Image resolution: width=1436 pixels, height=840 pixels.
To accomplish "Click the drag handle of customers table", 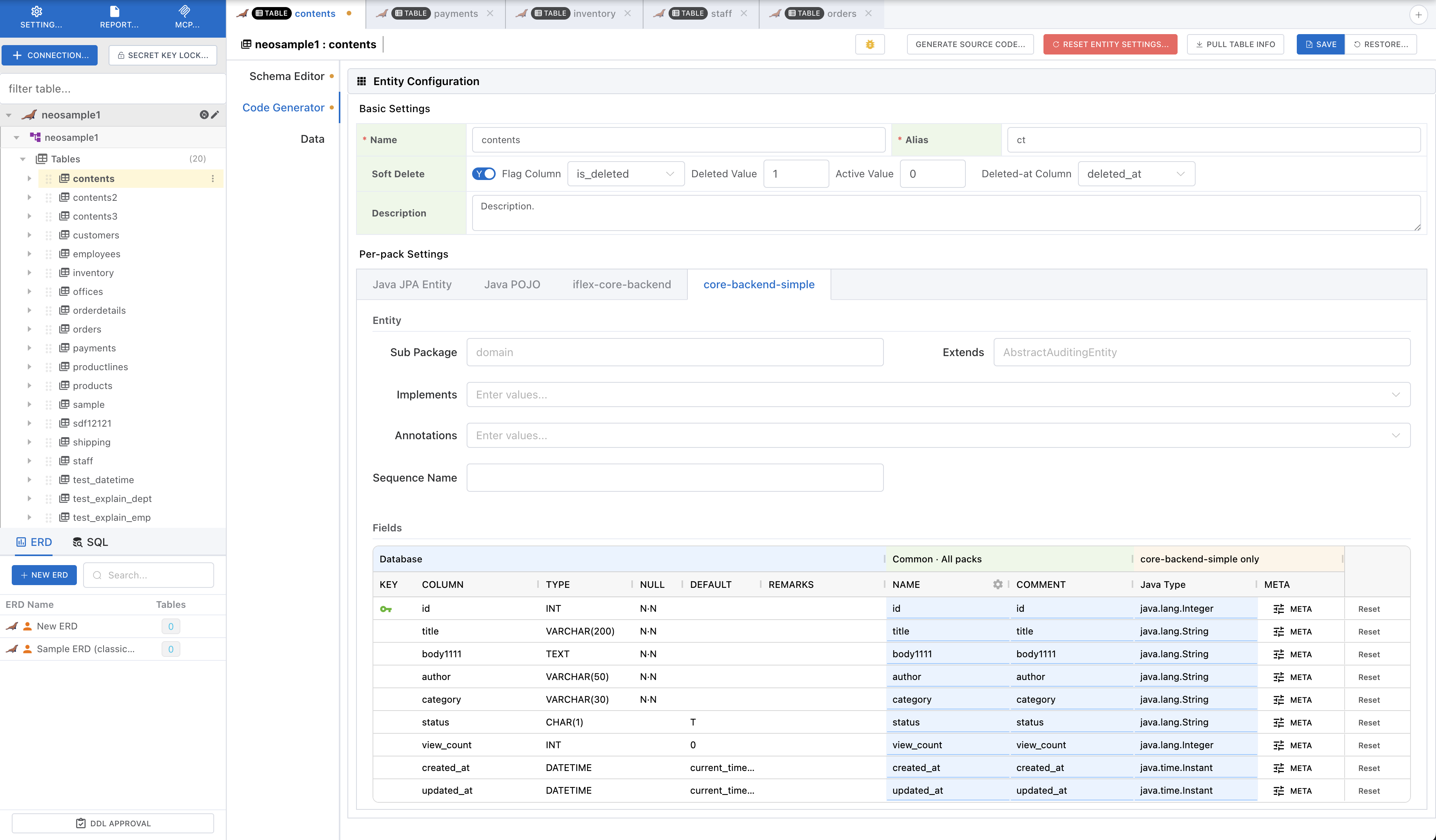I will (x=49, y=235).
